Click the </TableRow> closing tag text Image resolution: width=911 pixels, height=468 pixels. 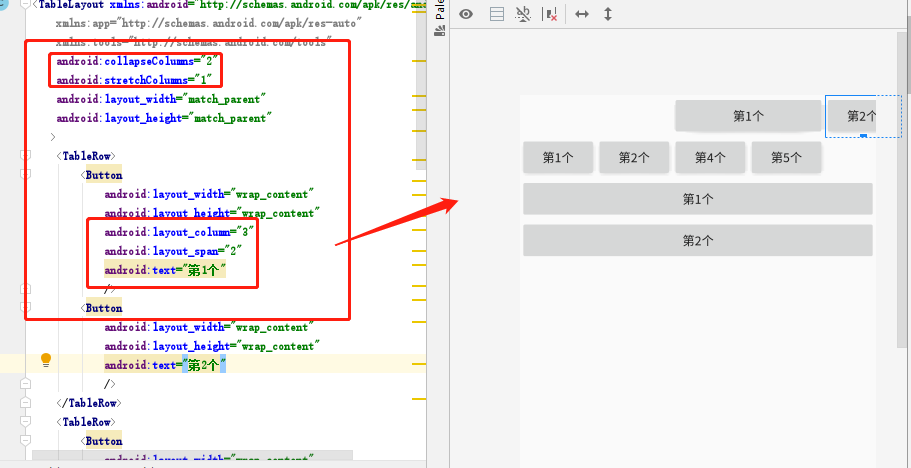pos(89,403)
